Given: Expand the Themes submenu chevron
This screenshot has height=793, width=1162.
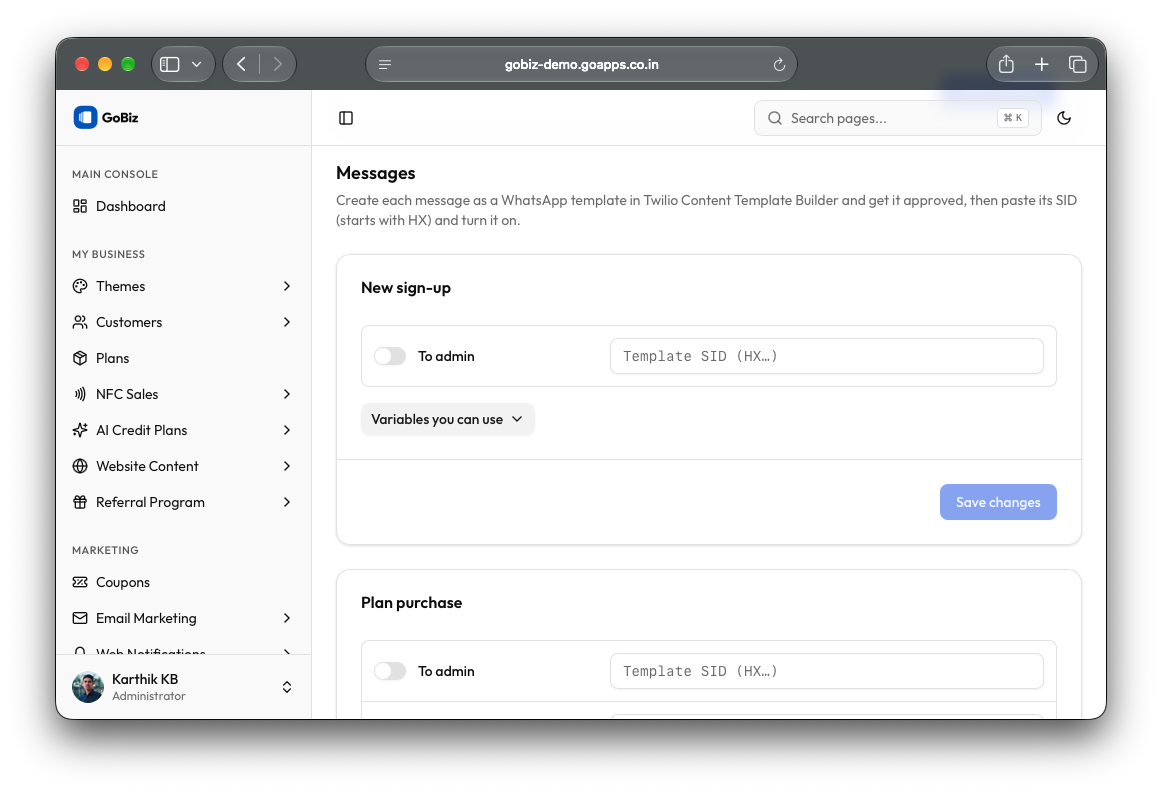Looking at the screenshot, I should click(287, 286).
